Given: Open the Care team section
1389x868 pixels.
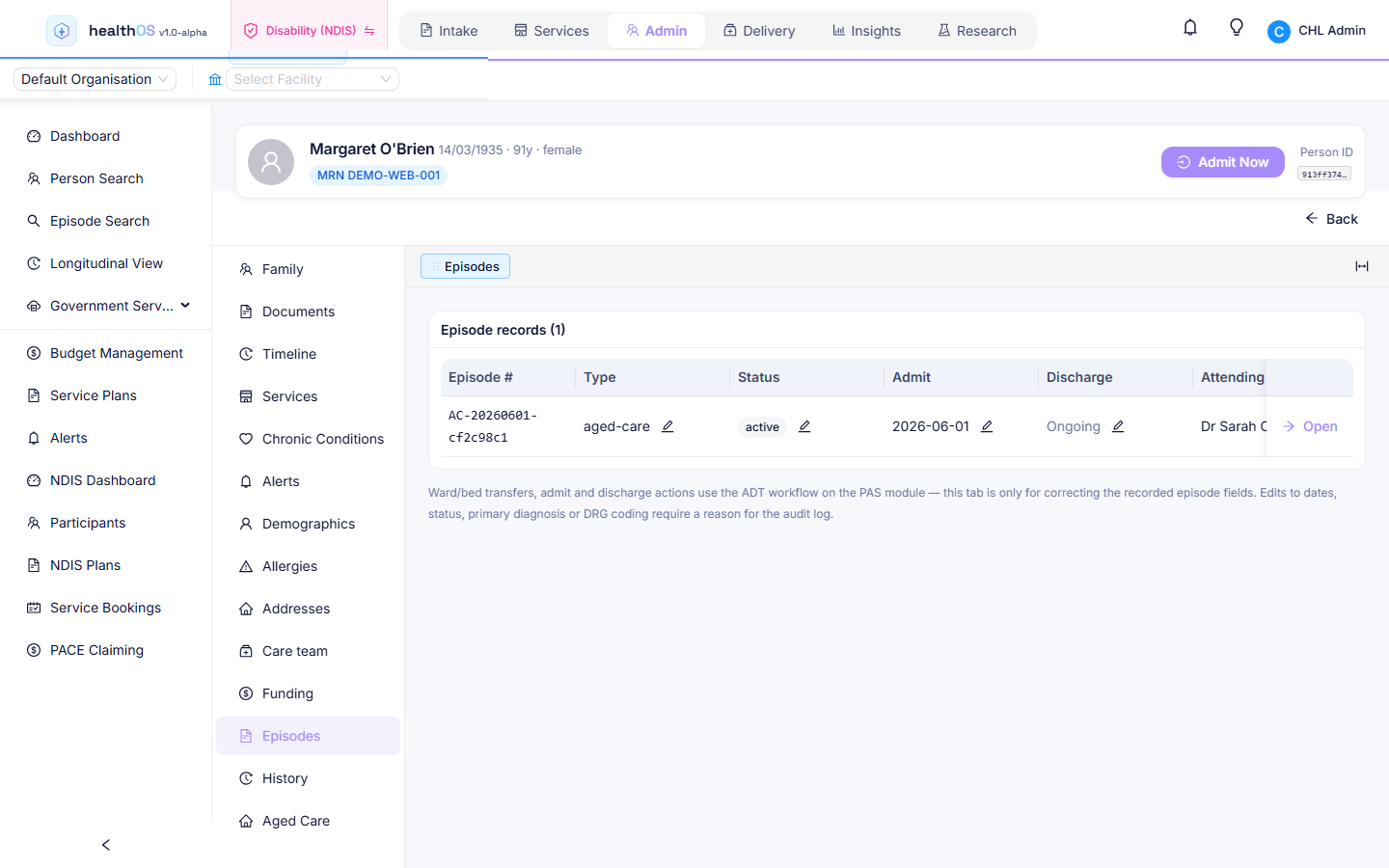Looking at the screenshot, I should point(308,651).
